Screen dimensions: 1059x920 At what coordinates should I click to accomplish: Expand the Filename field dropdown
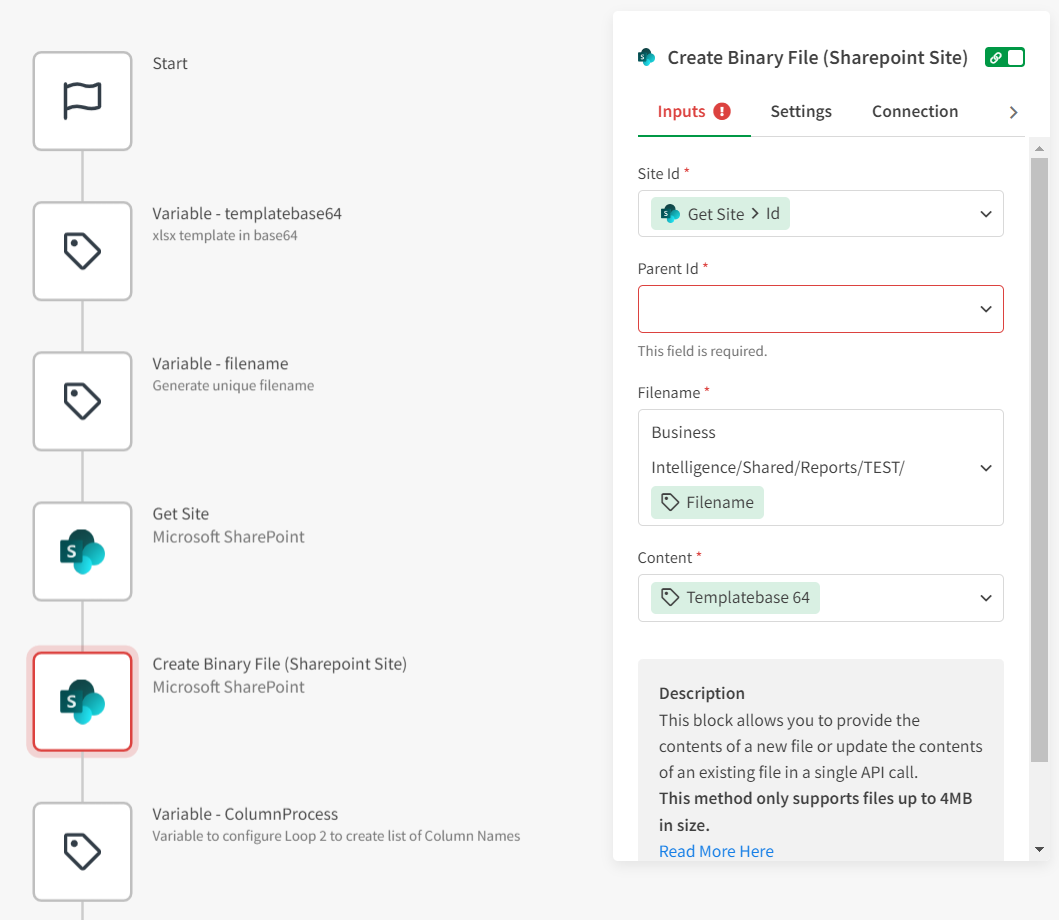click(x=986, y=468)
